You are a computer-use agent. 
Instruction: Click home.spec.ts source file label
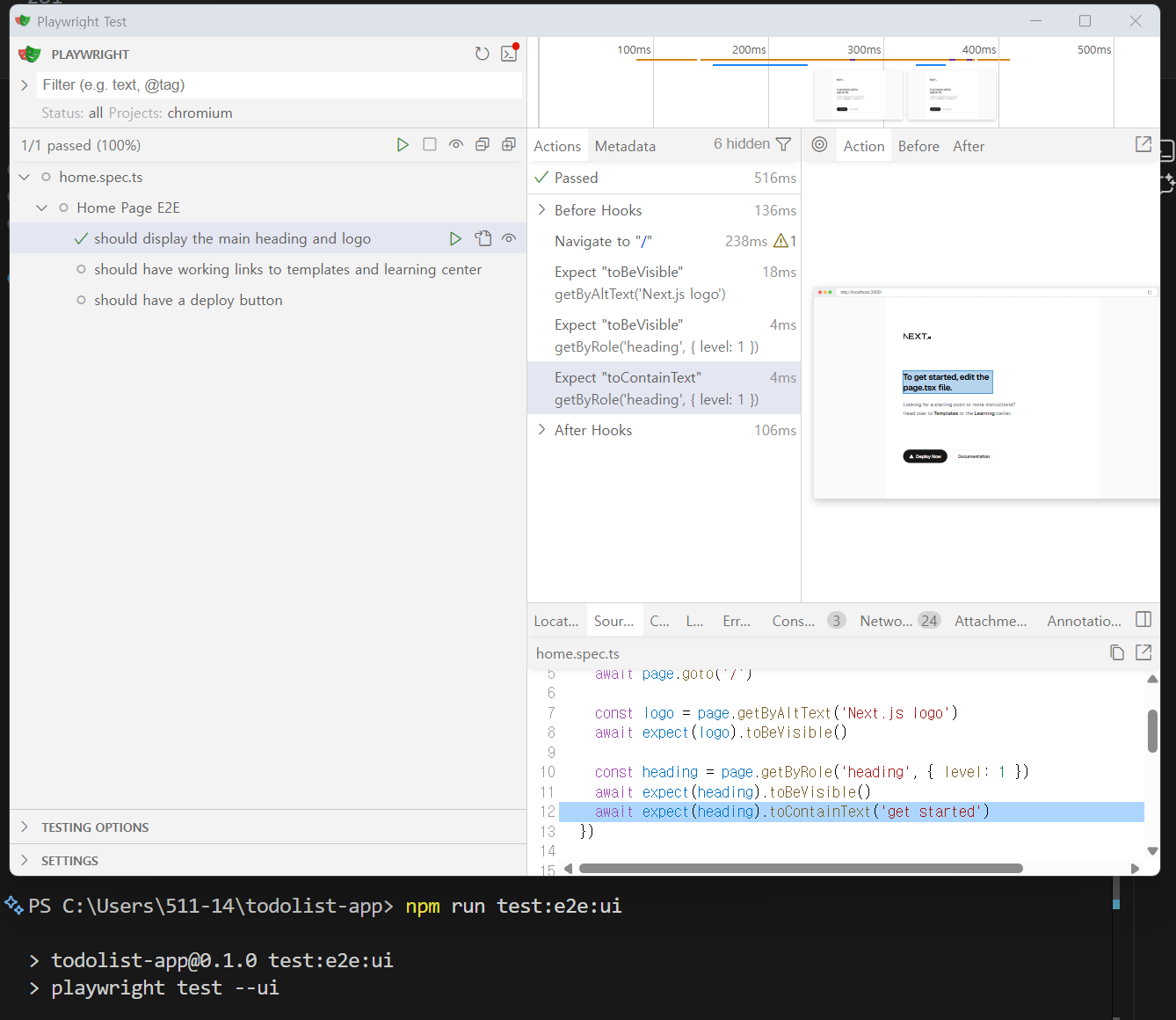(x=577, y=653)
